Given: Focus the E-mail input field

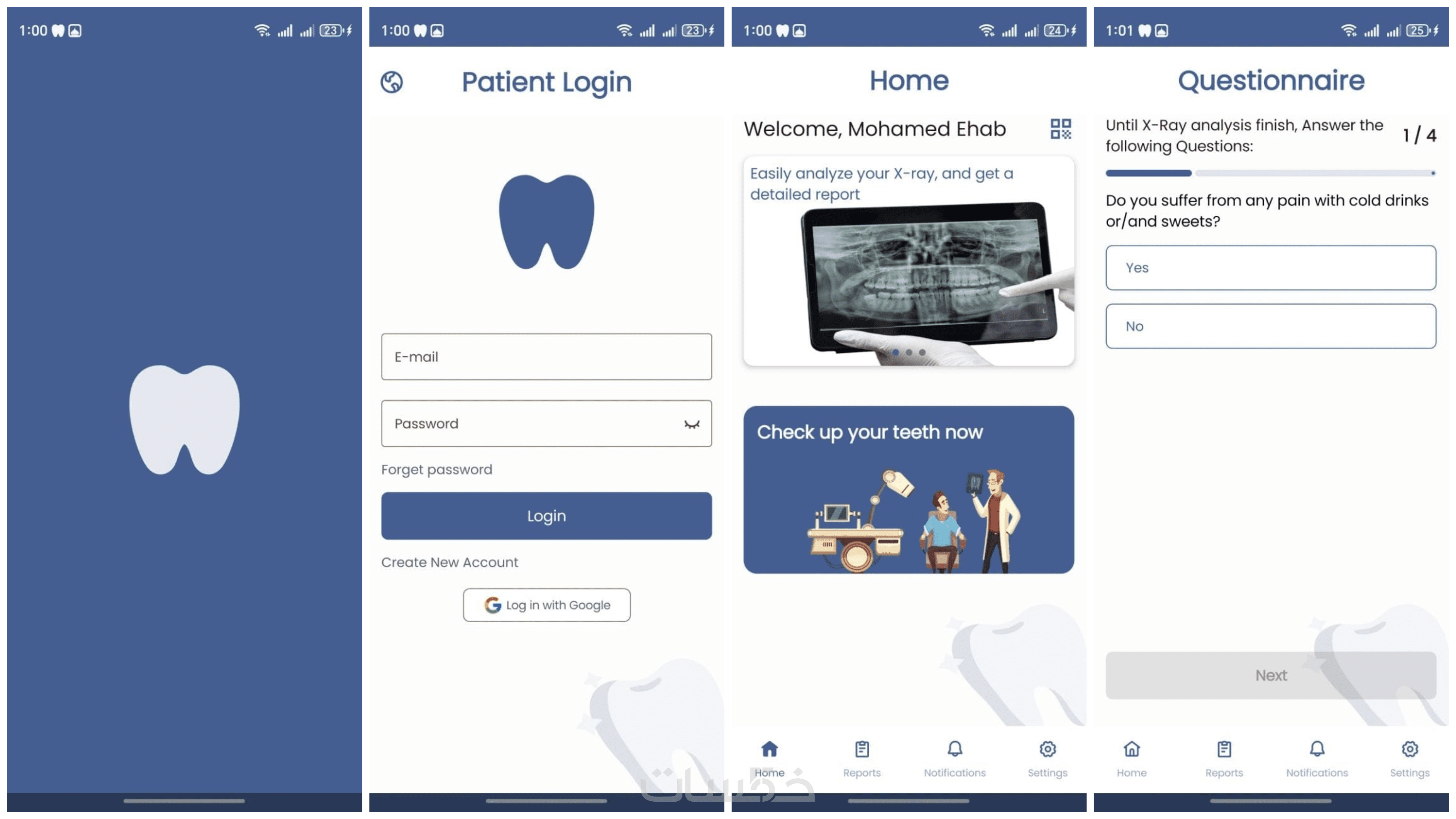Looking at the screenshot, I should [546, 357].
